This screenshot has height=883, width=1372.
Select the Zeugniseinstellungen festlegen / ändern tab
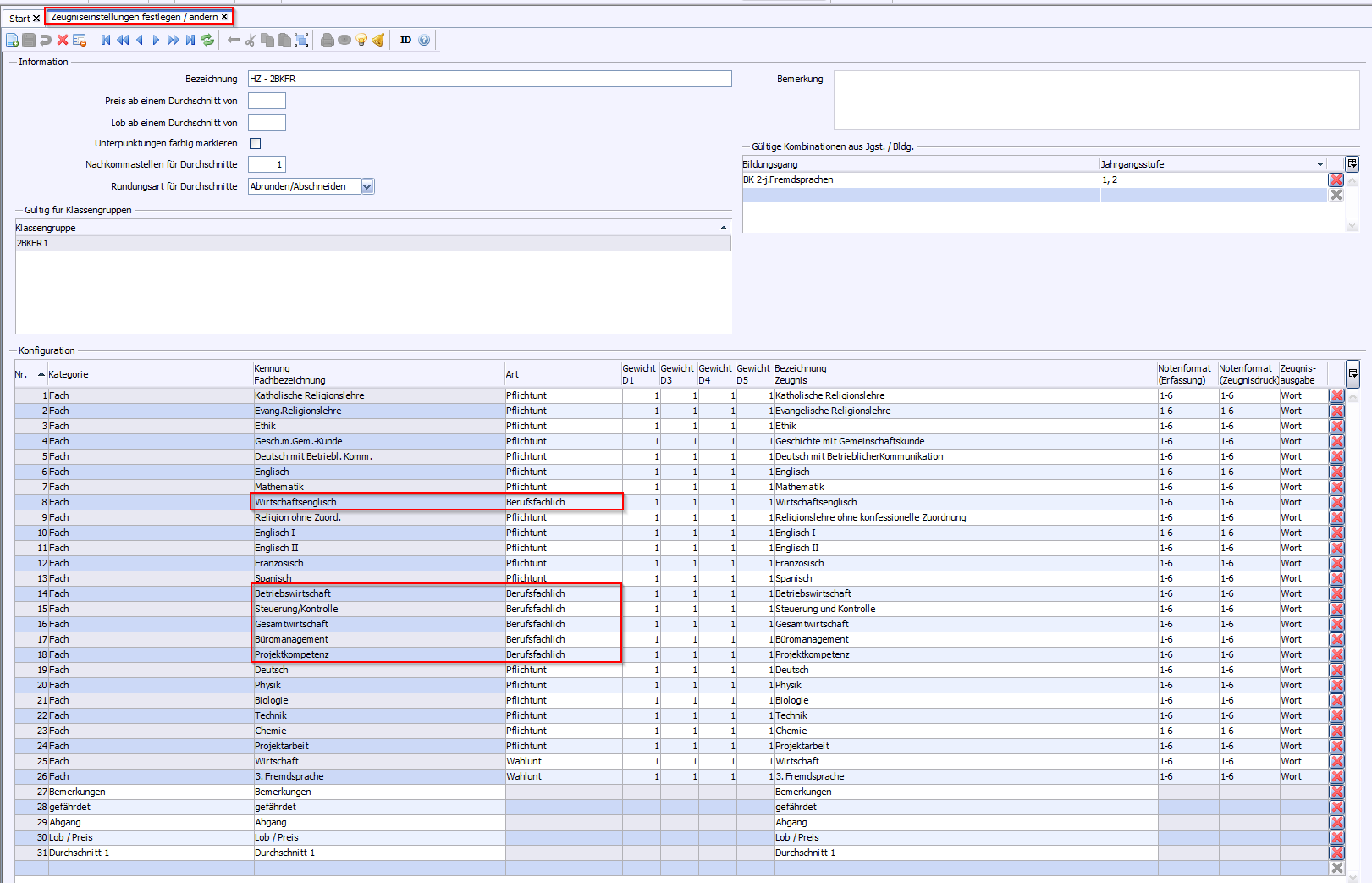[x=134, y=17]
